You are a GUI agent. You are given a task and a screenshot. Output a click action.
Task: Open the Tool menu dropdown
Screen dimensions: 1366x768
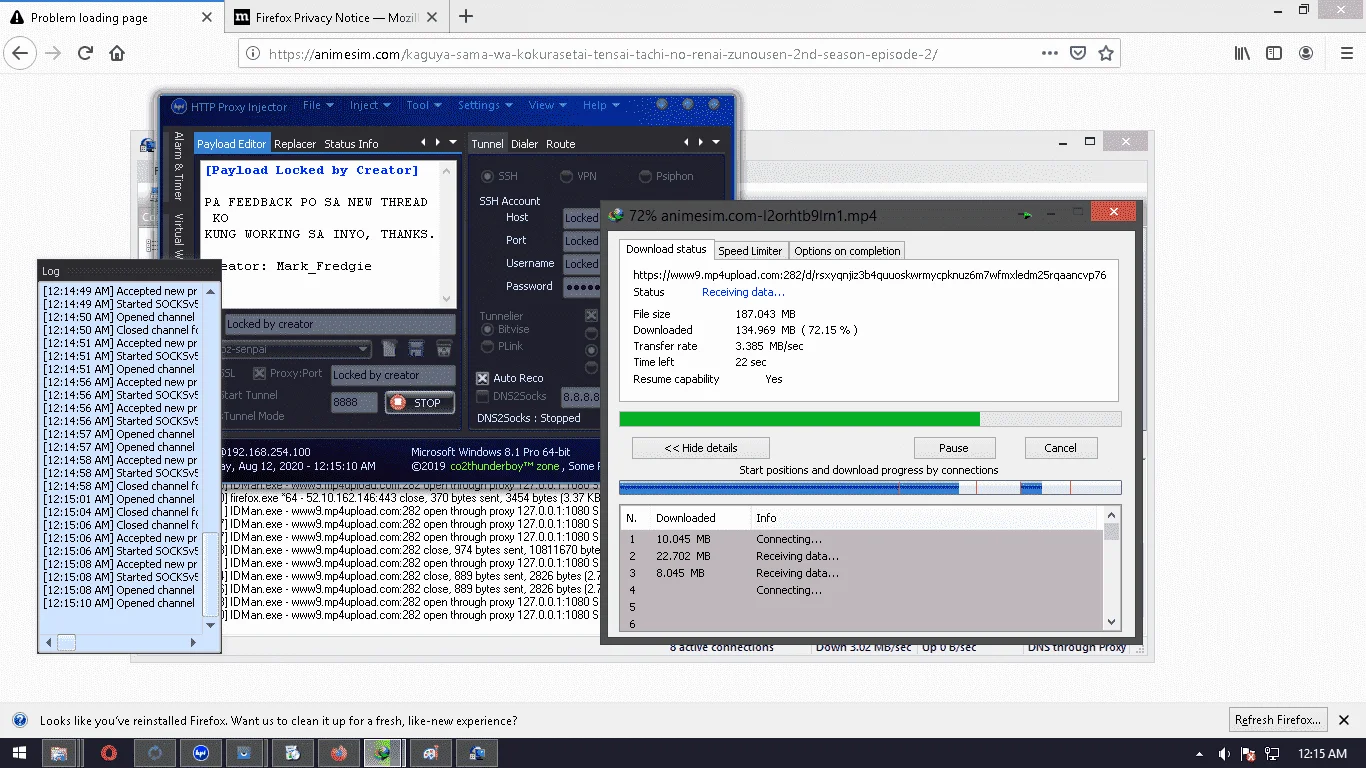point(424,105)
